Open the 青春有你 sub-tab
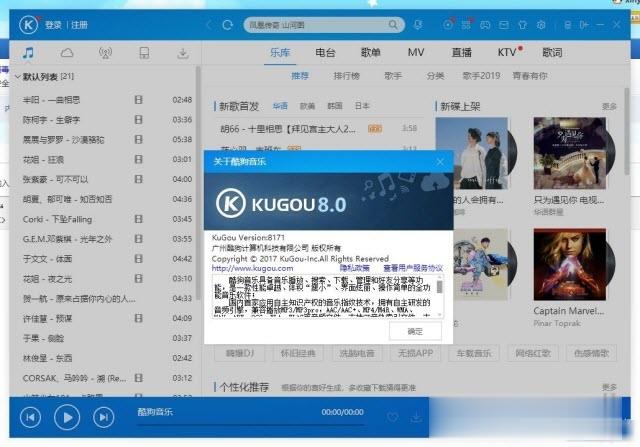Viewport: 640px width, 447px height. pos(530,76)
